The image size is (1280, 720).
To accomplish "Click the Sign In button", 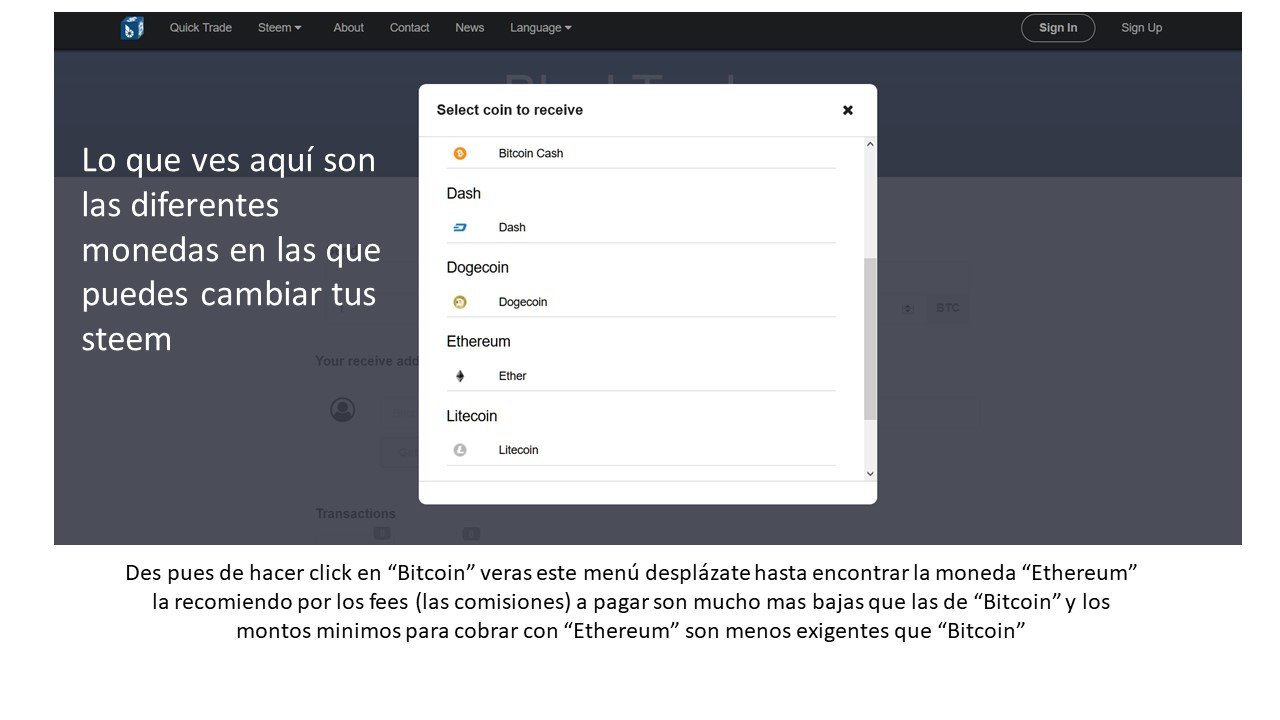I will tap(1058, 28).
